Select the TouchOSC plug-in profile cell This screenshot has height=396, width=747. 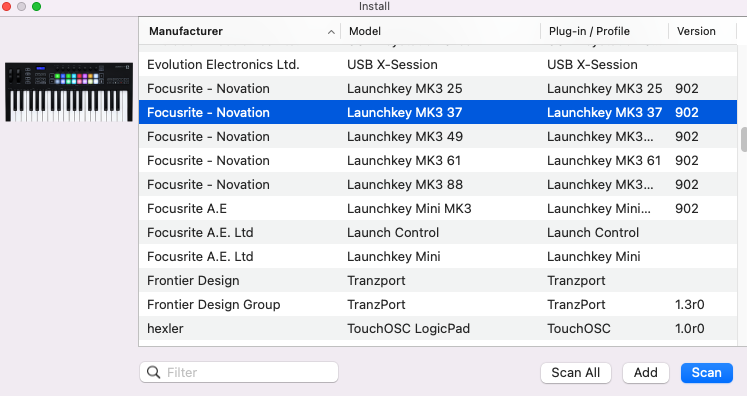pos(578,328)
